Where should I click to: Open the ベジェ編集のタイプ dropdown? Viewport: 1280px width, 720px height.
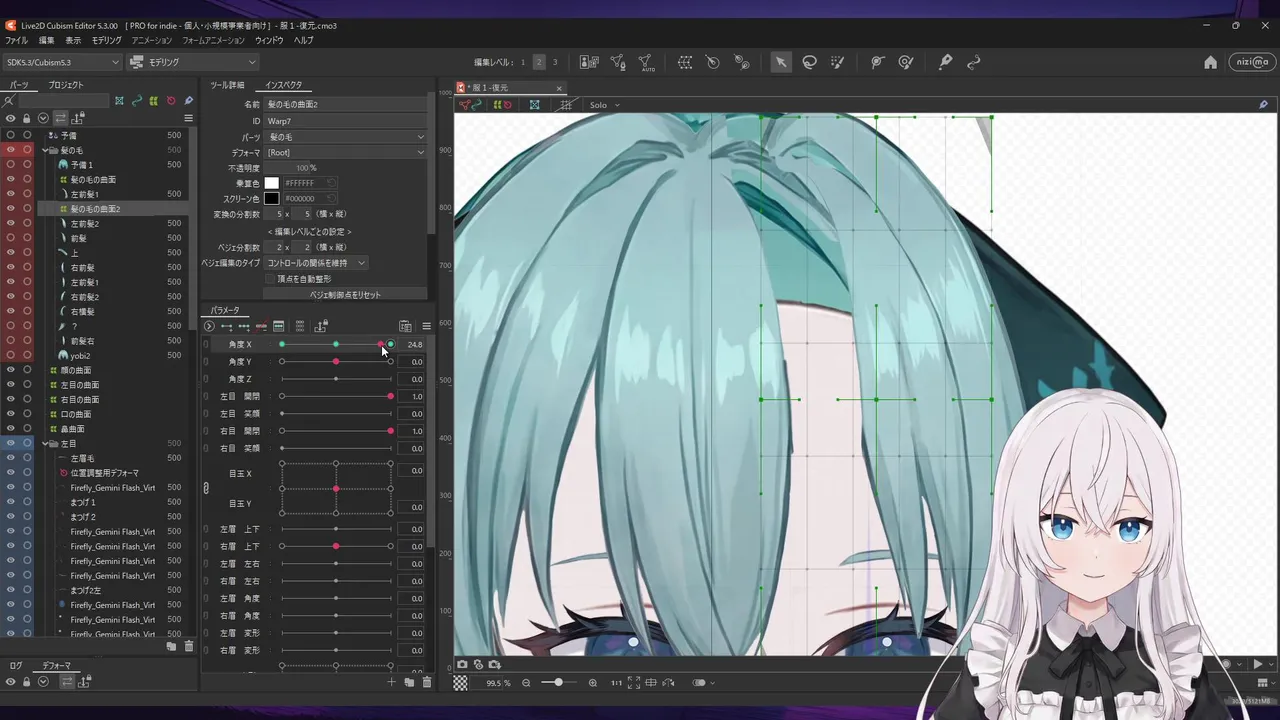pos(315,263)
